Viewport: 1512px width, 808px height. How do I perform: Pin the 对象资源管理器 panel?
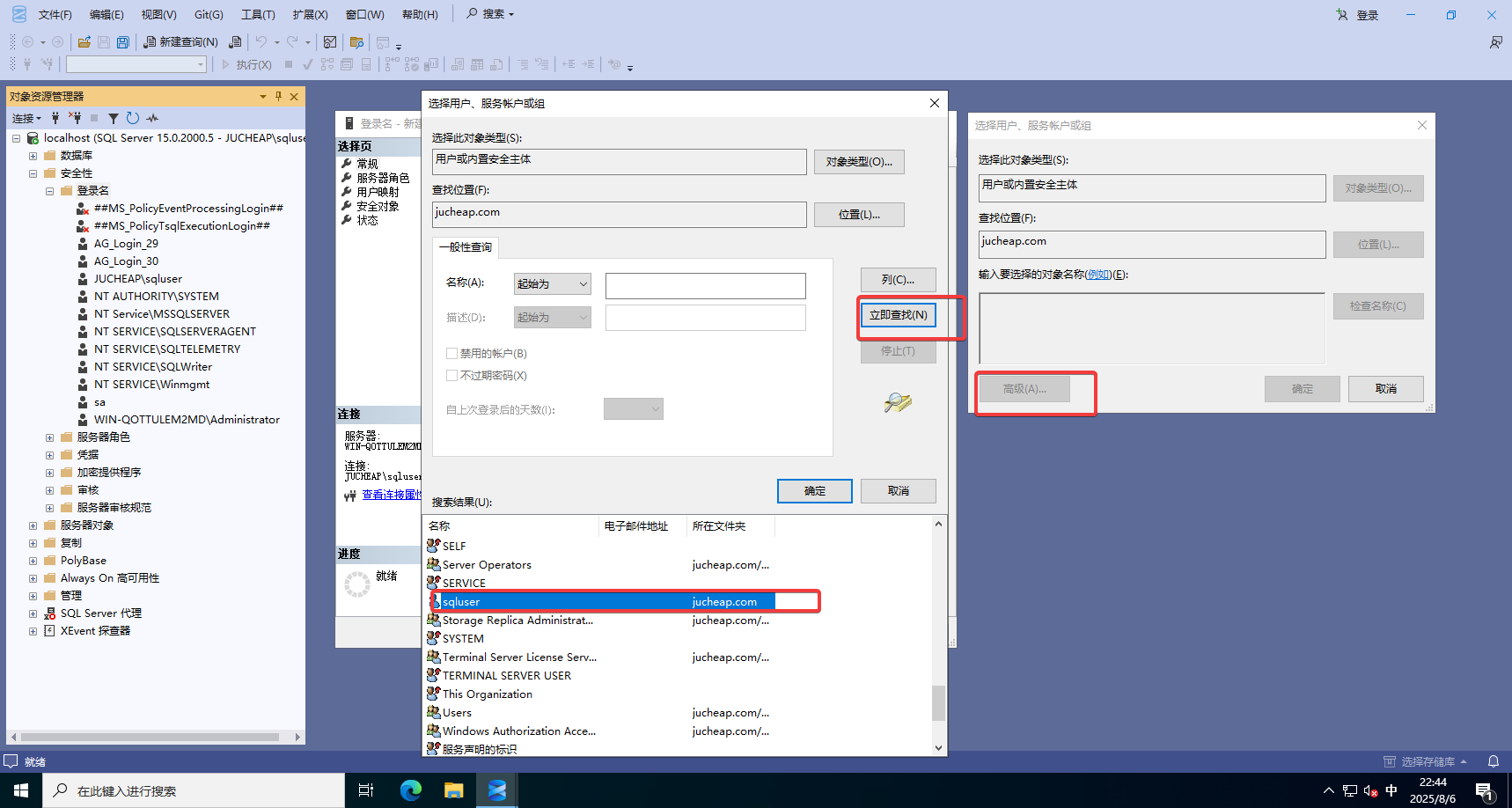pyautogui.click(x=278, y=96)
